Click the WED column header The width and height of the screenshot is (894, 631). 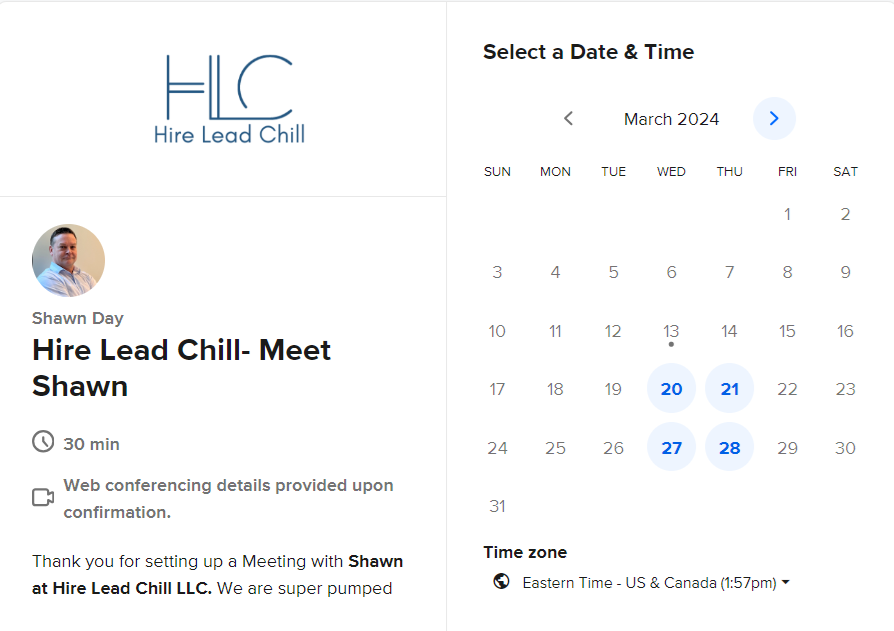click(x=671, y=172)
